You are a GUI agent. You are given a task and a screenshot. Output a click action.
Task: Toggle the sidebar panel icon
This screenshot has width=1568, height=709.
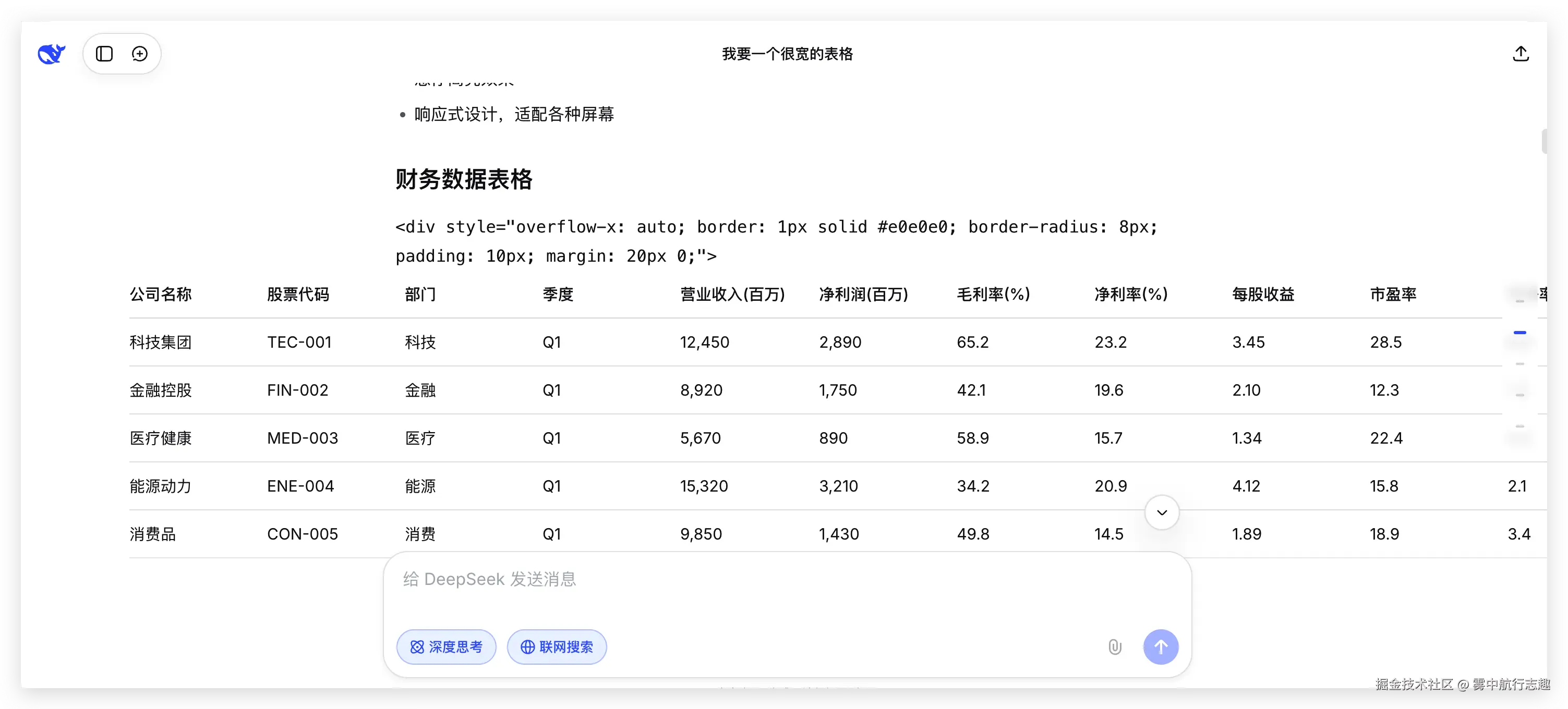104,54
